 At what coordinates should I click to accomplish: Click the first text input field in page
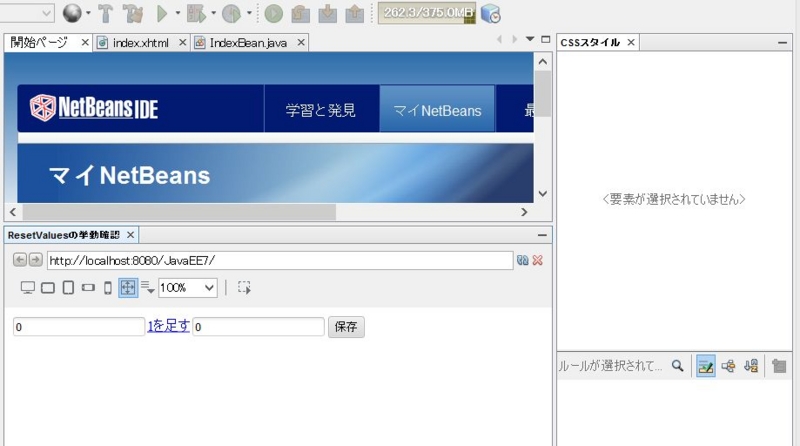tap(79, 327)
